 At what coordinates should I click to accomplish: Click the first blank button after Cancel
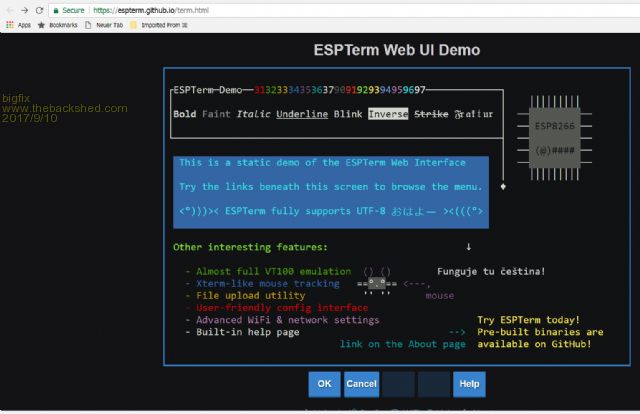click(397, 383)
